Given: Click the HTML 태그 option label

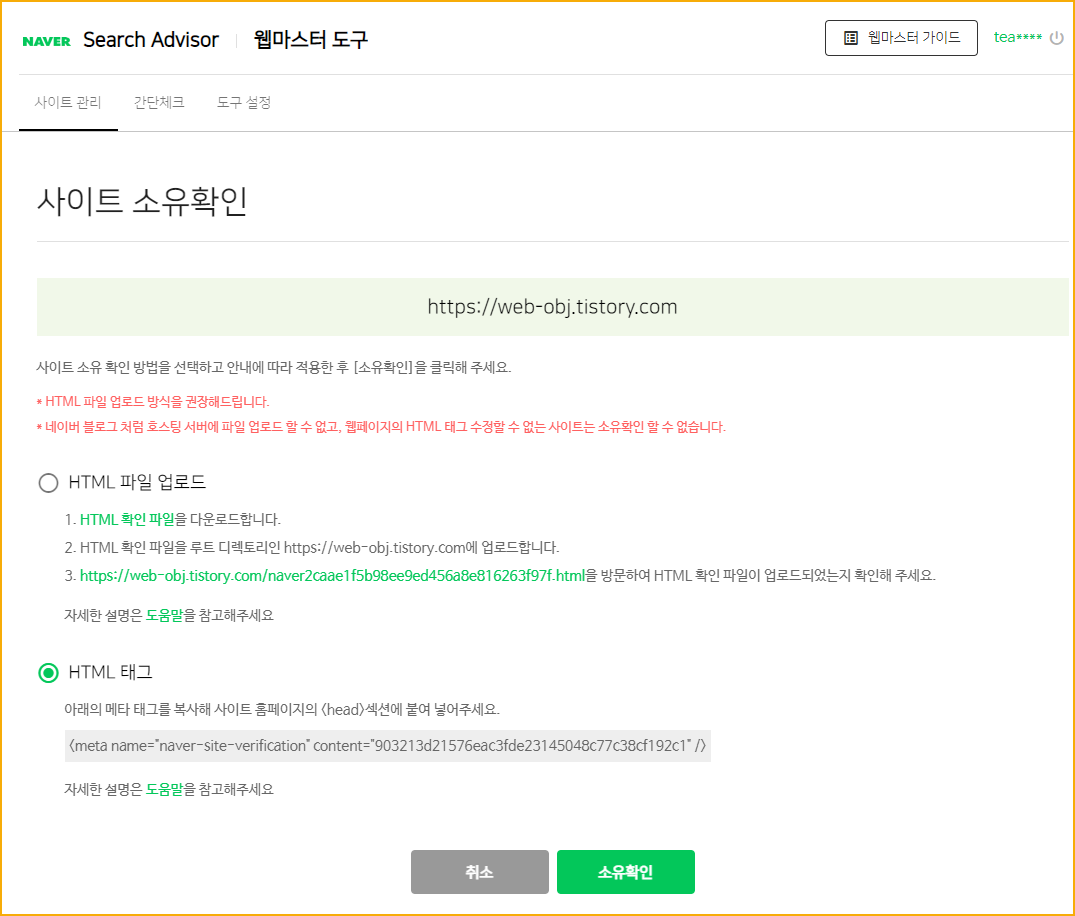Looking at the screenshot, I should coord(110,673).
